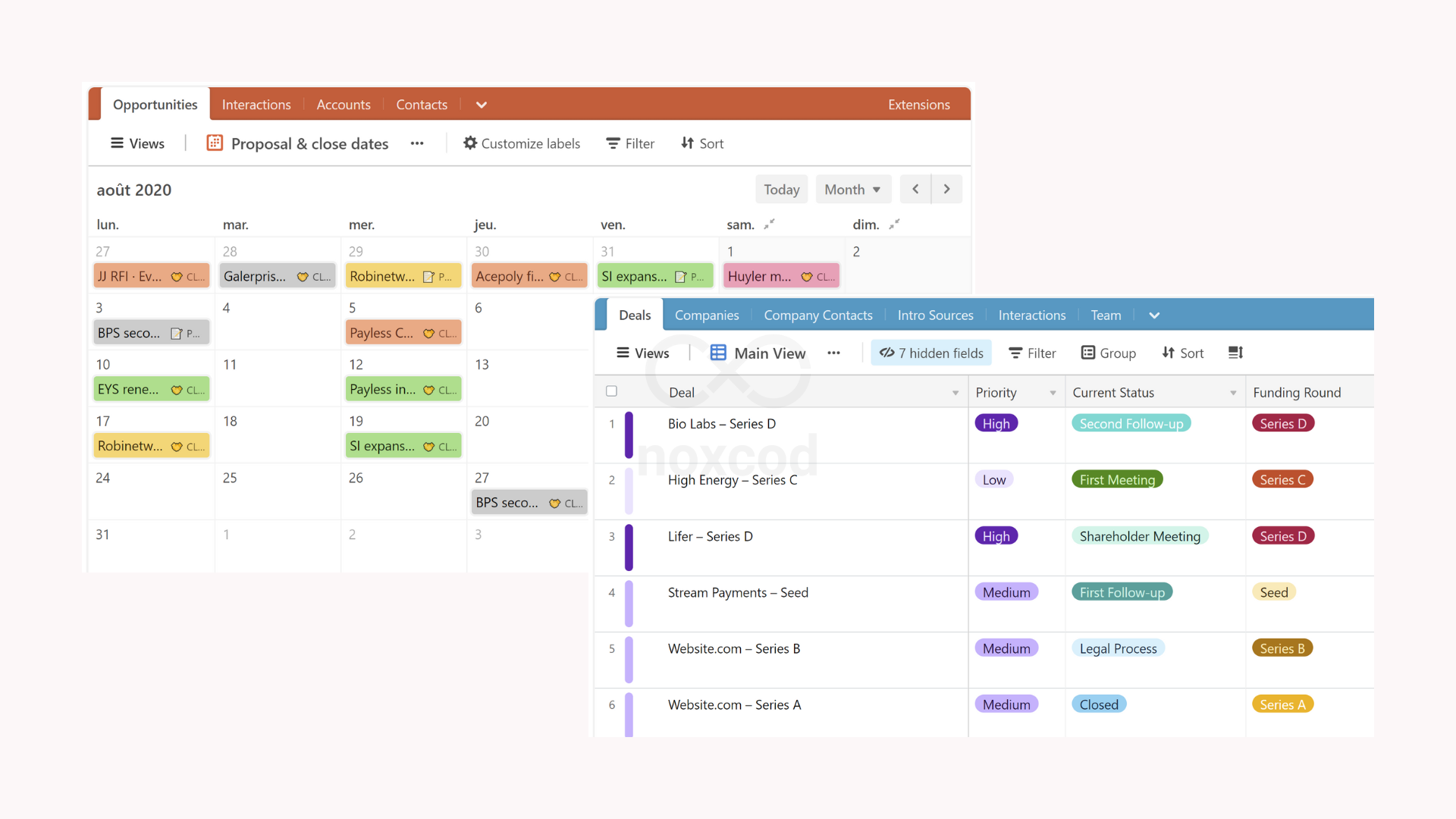Open the Month view dropdown

pyautogui.click(x=852, y=189)
